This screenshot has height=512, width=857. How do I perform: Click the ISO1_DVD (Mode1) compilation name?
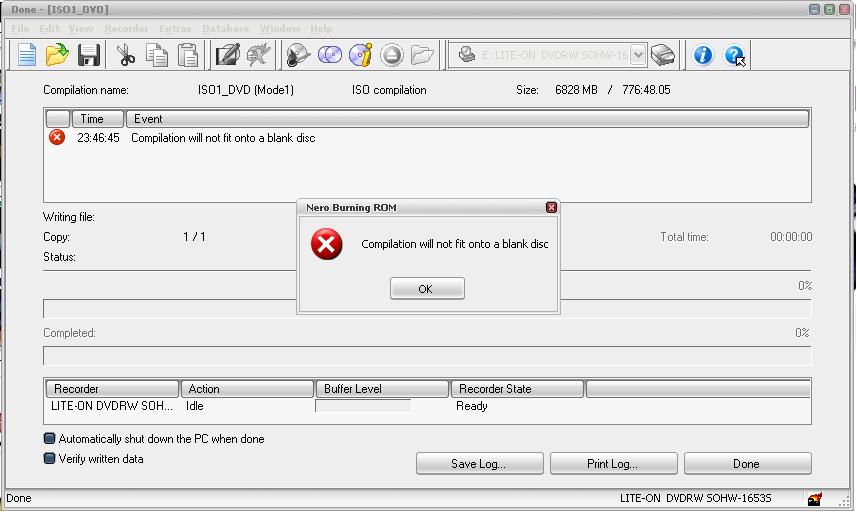tap(245, 90)
